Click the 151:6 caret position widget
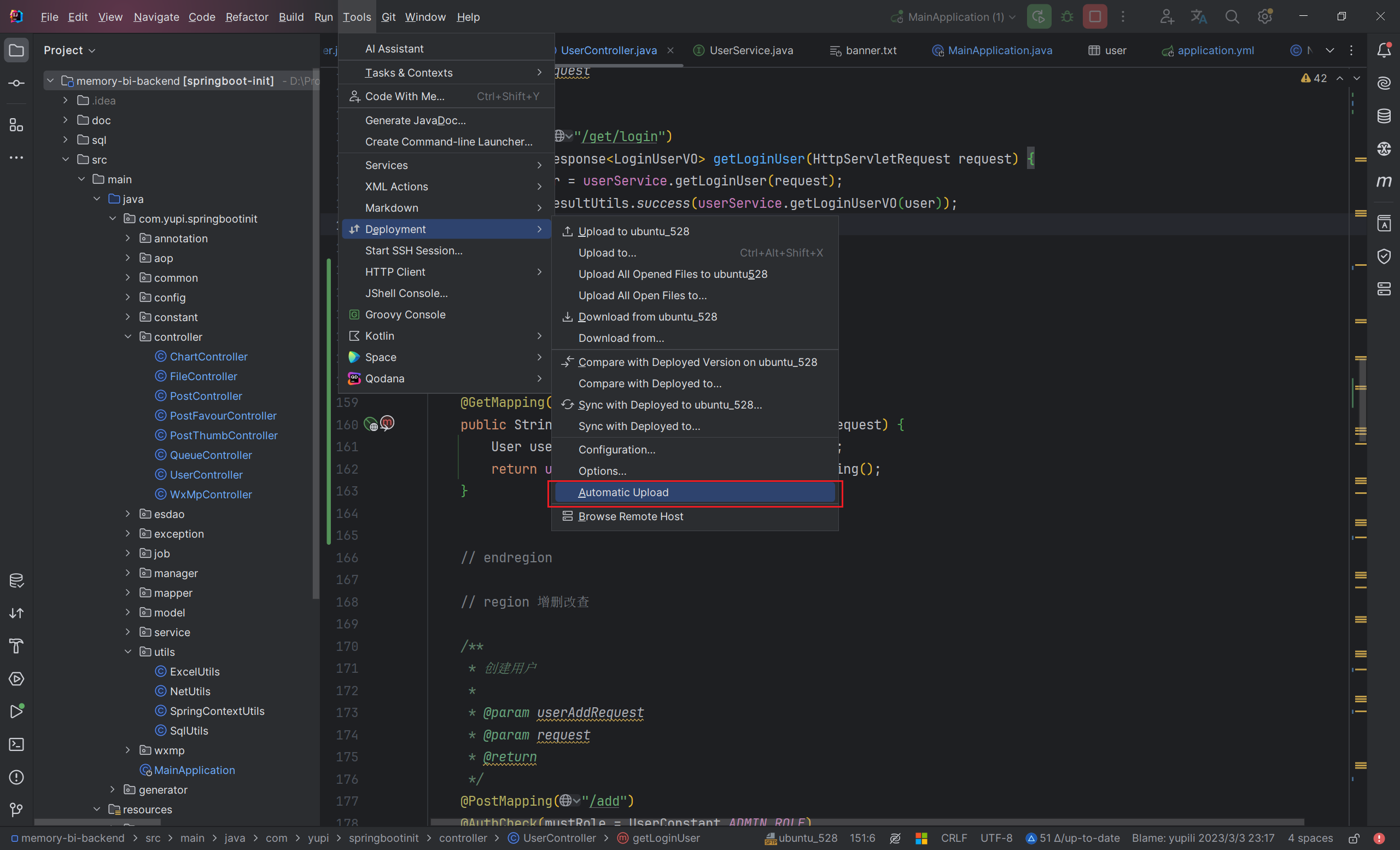This screenshot has height=850, width=1400. [862, 838]
